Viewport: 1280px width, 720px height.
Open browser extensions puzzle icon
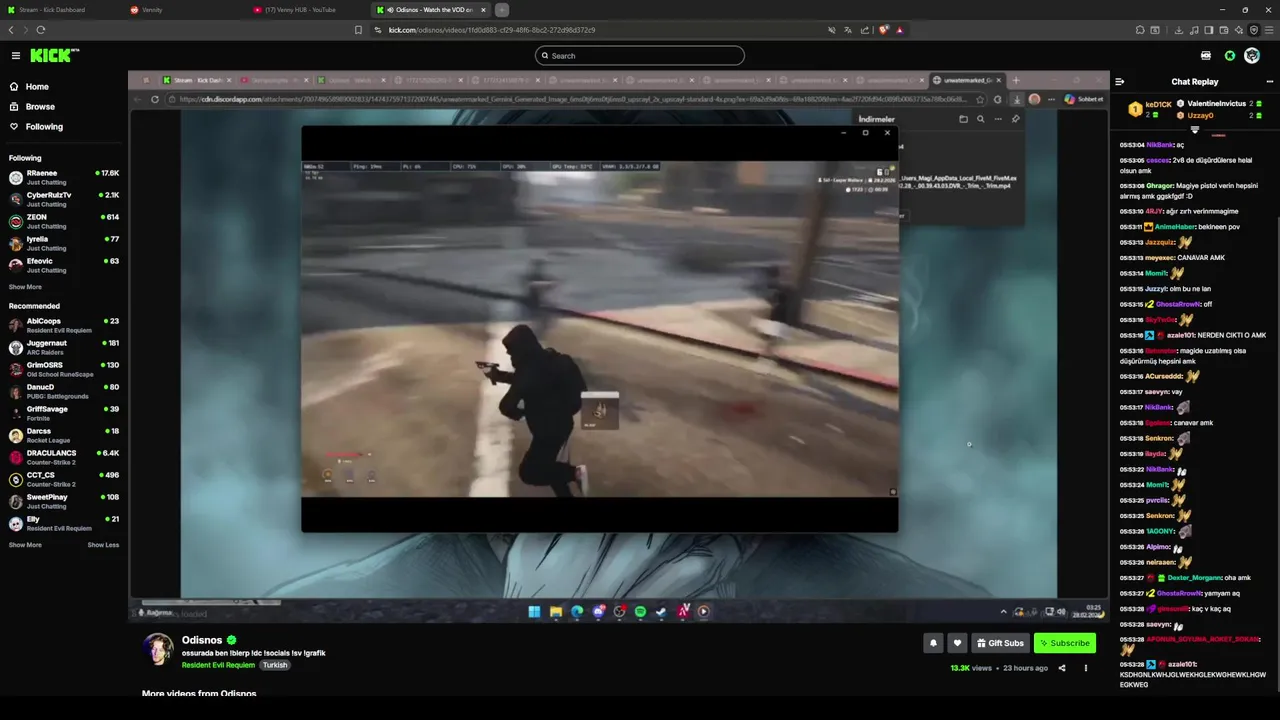pos(1140,30)
